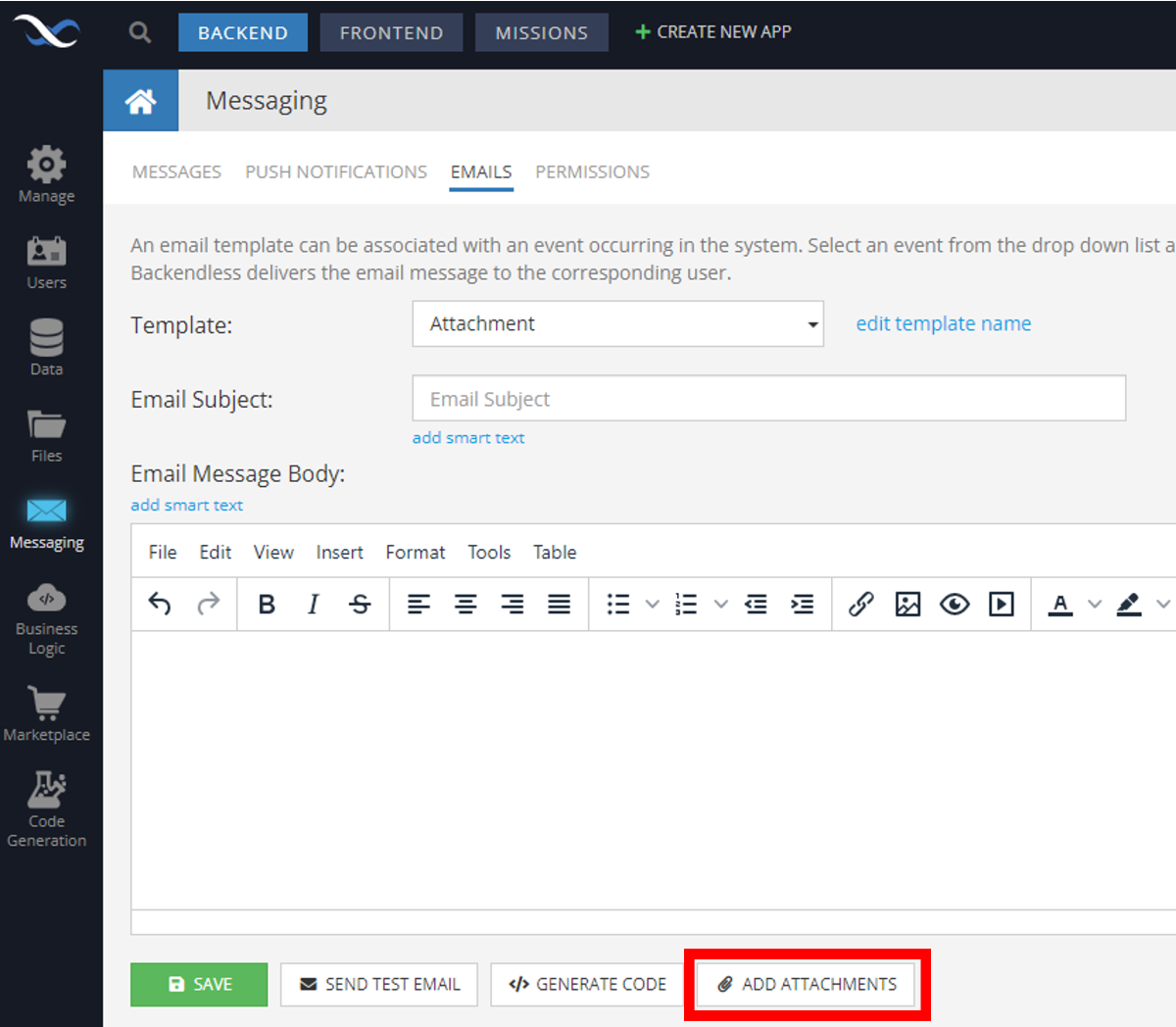Screen dimensions: 1176x1027
Task: Click the Add Attachments button
Action: click(x=806, y=984)
